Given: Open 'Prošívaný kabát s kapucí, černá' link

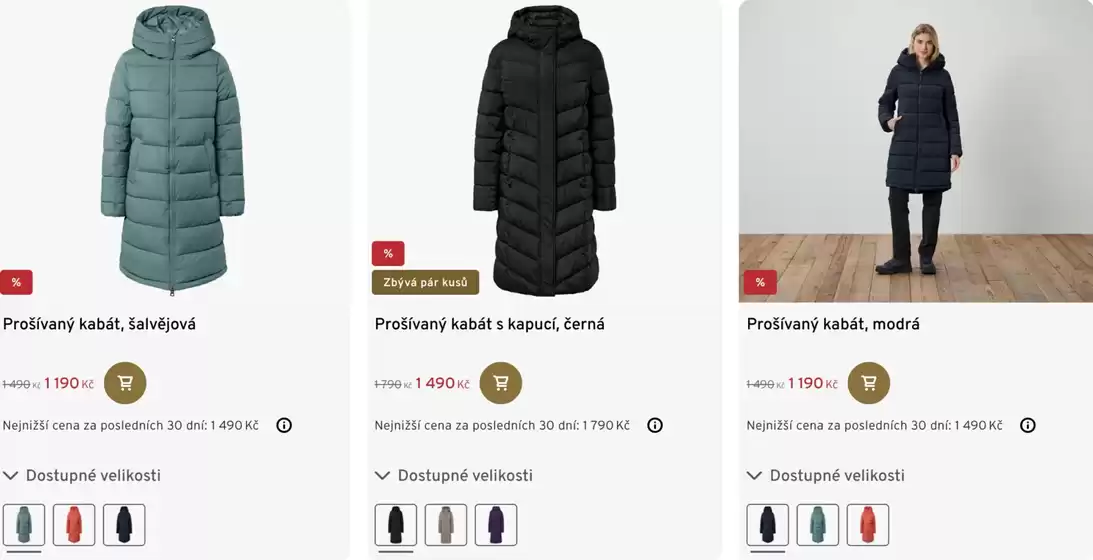Looking at the screenshot, I should coord(489,324).
